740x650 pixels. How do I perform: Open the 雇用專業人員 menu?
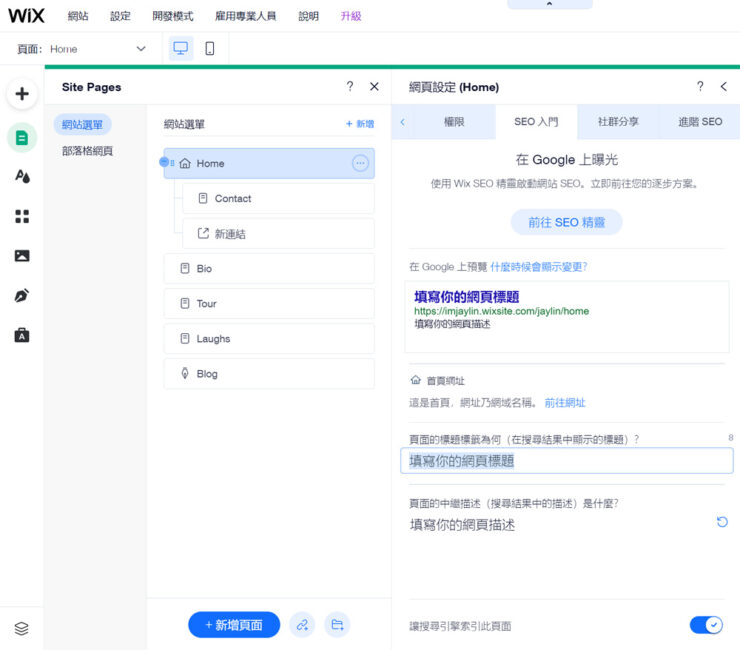point(246,16)
